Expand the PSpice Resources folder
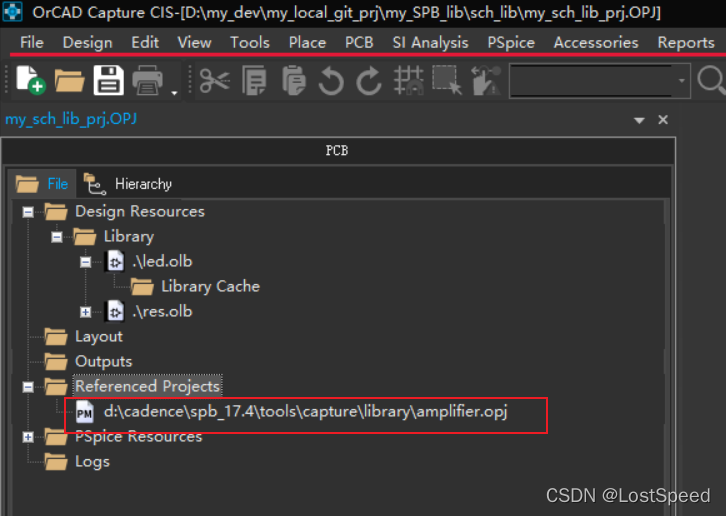The image size is (726, 516). pyautogui.click(x=28, y=437)
